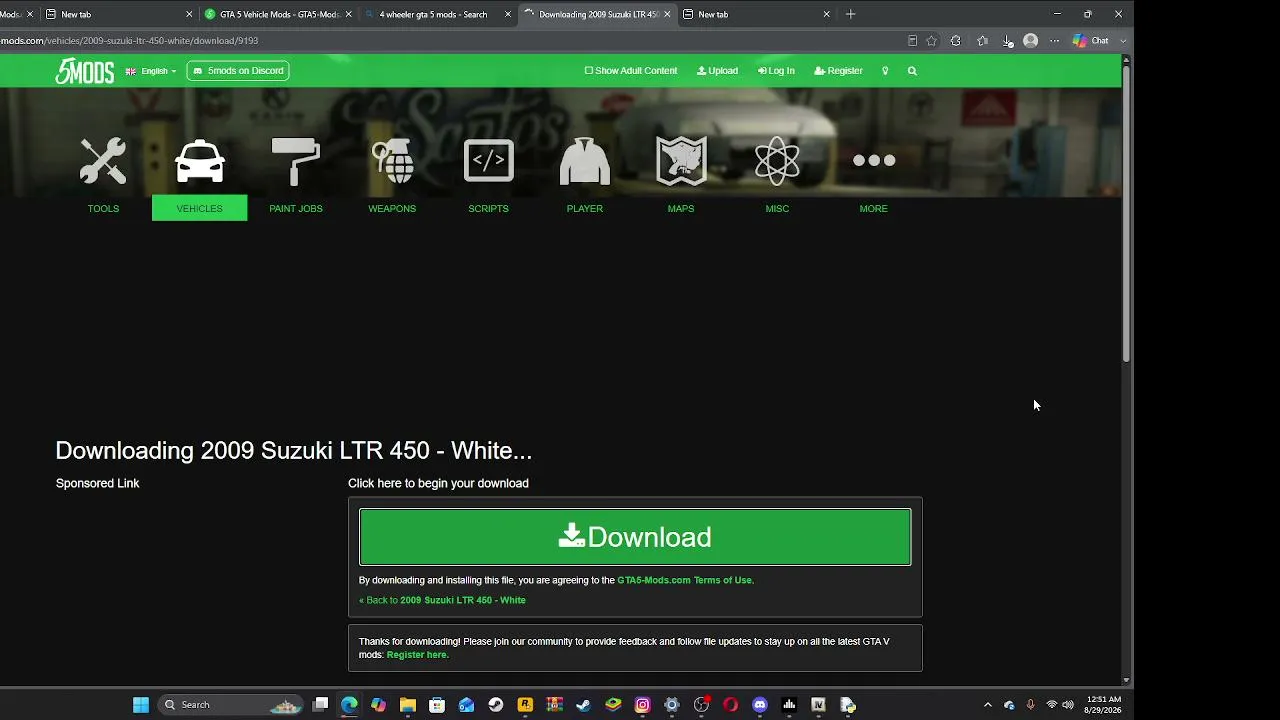
Task: Open the Copilot Chat button
Action: point(1091,41)
